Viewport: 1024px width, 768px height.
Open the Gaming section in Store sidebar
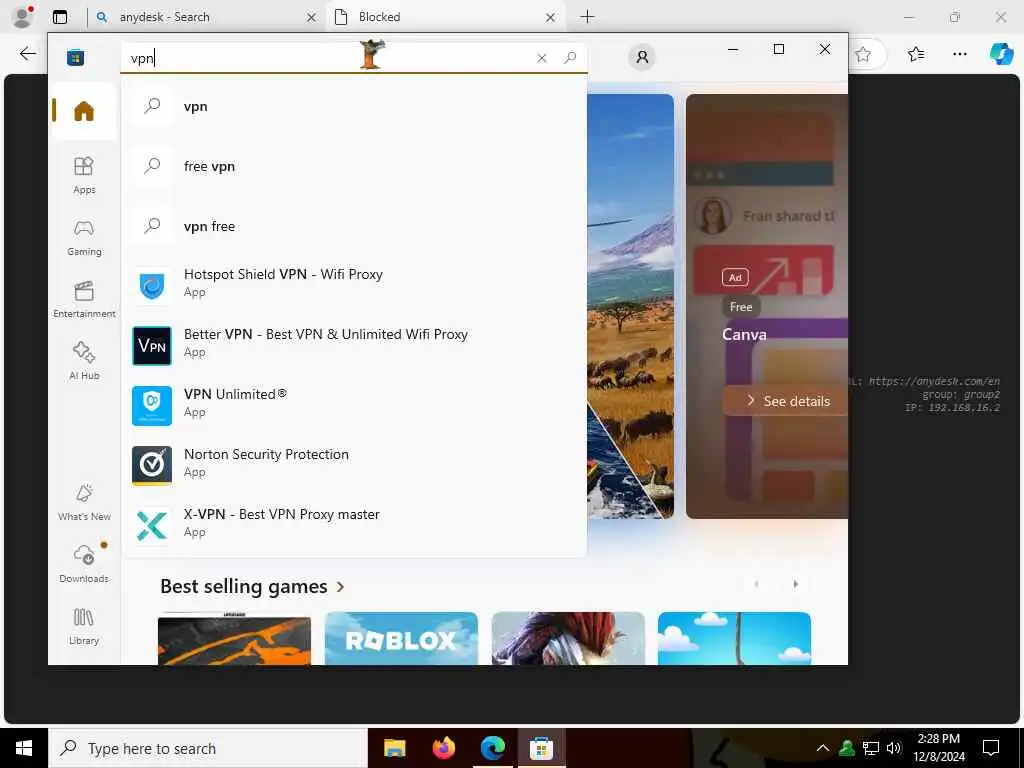pos(84,238)
